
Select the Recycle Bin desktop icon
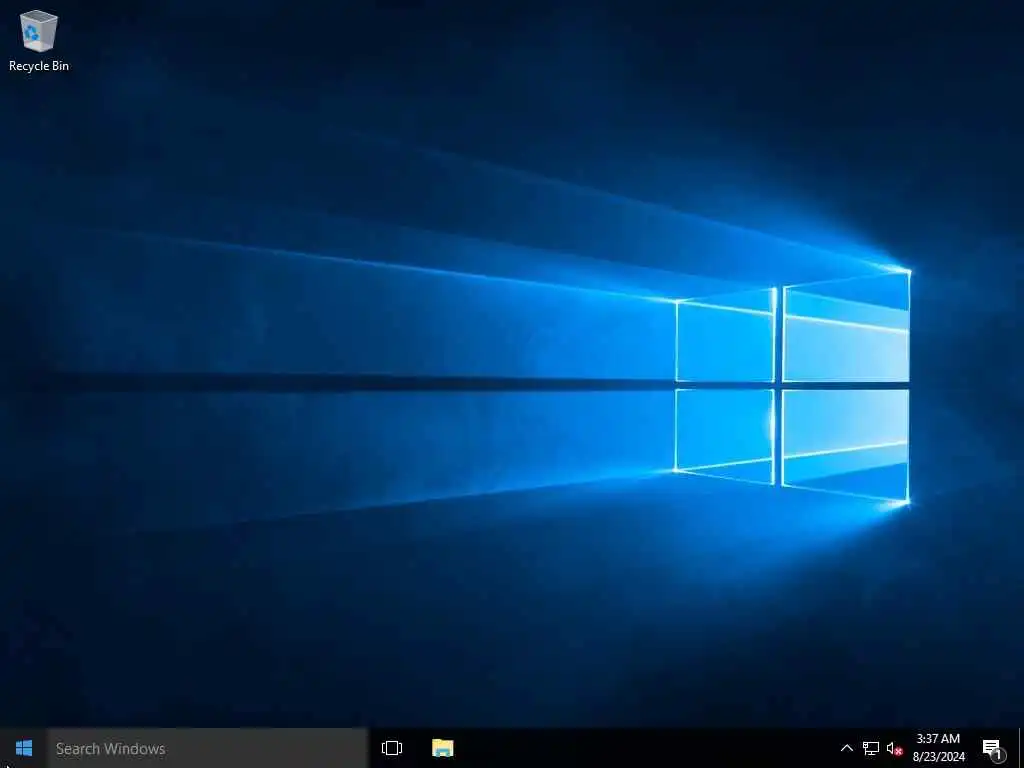39,40
